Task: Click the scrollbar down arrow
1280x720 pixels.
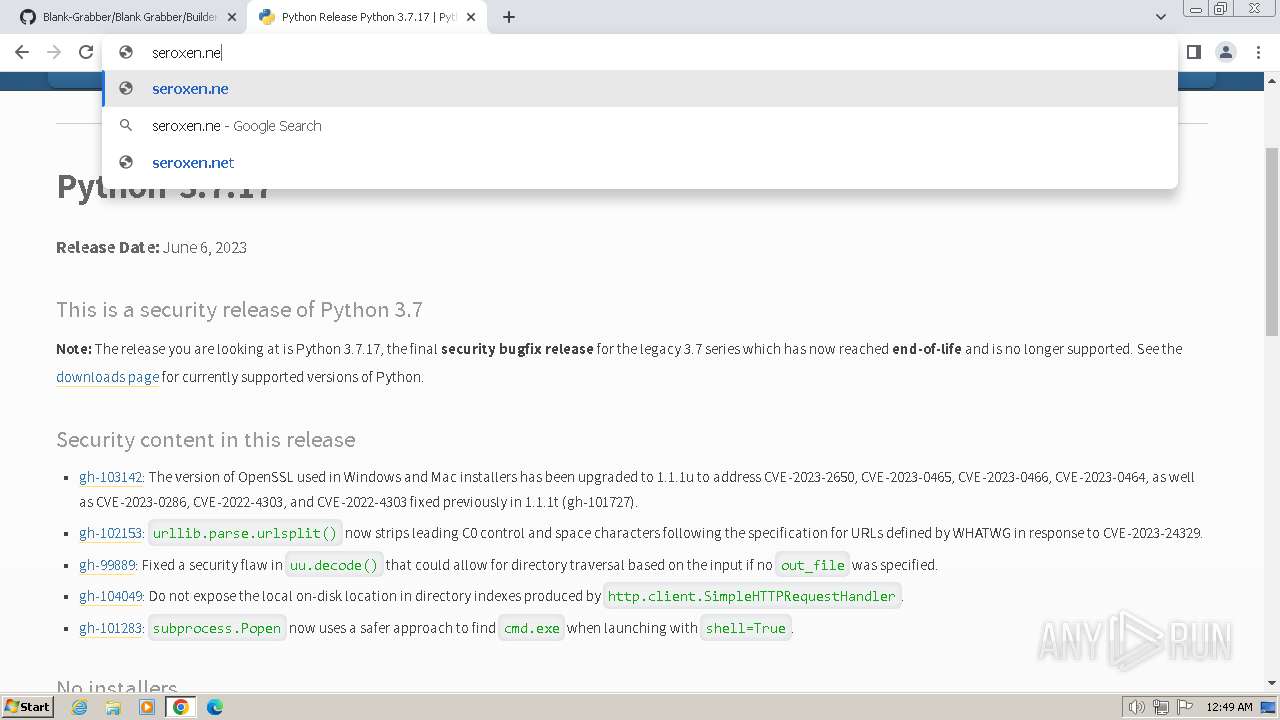Action: coord(1271,684)
